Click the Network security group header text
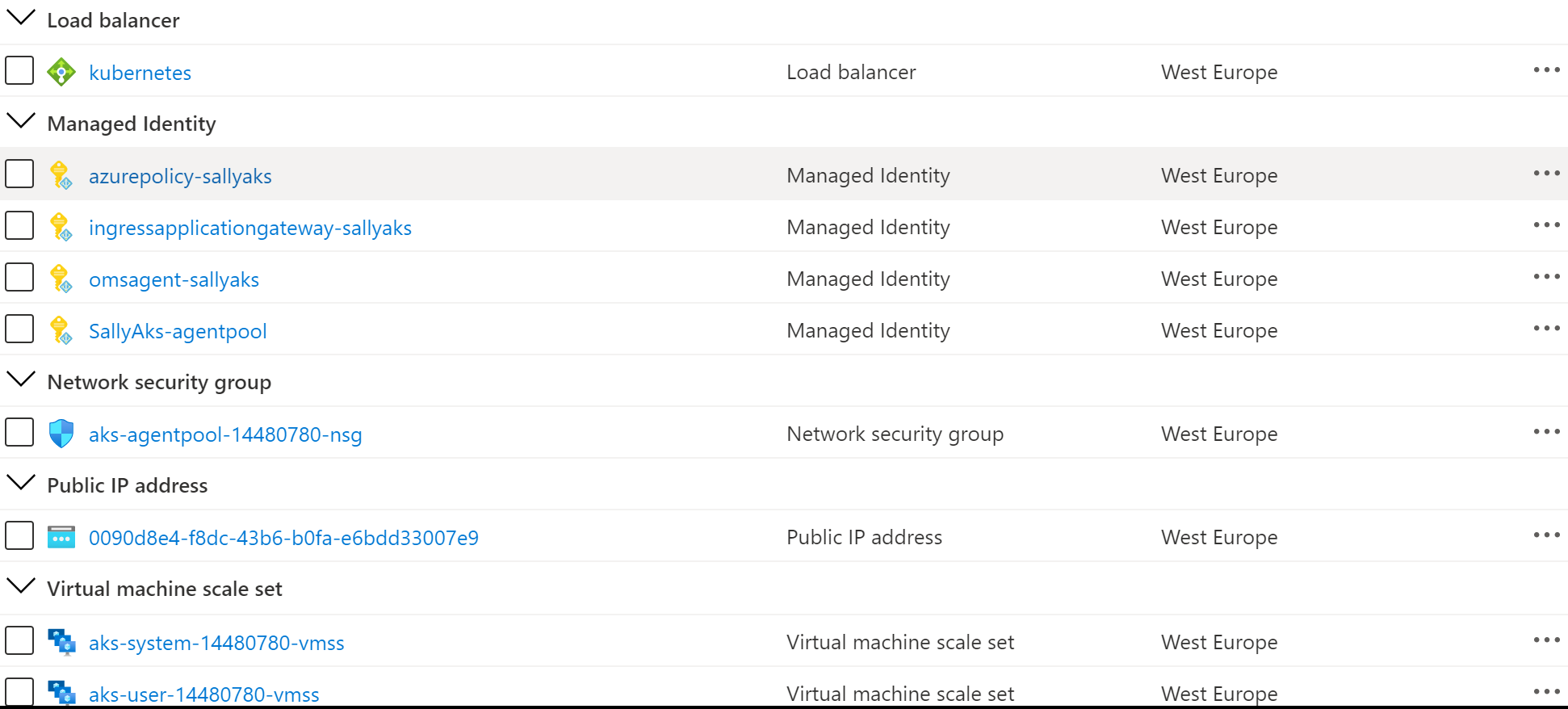Viewport: 1568px width, 709px height. 159,382
